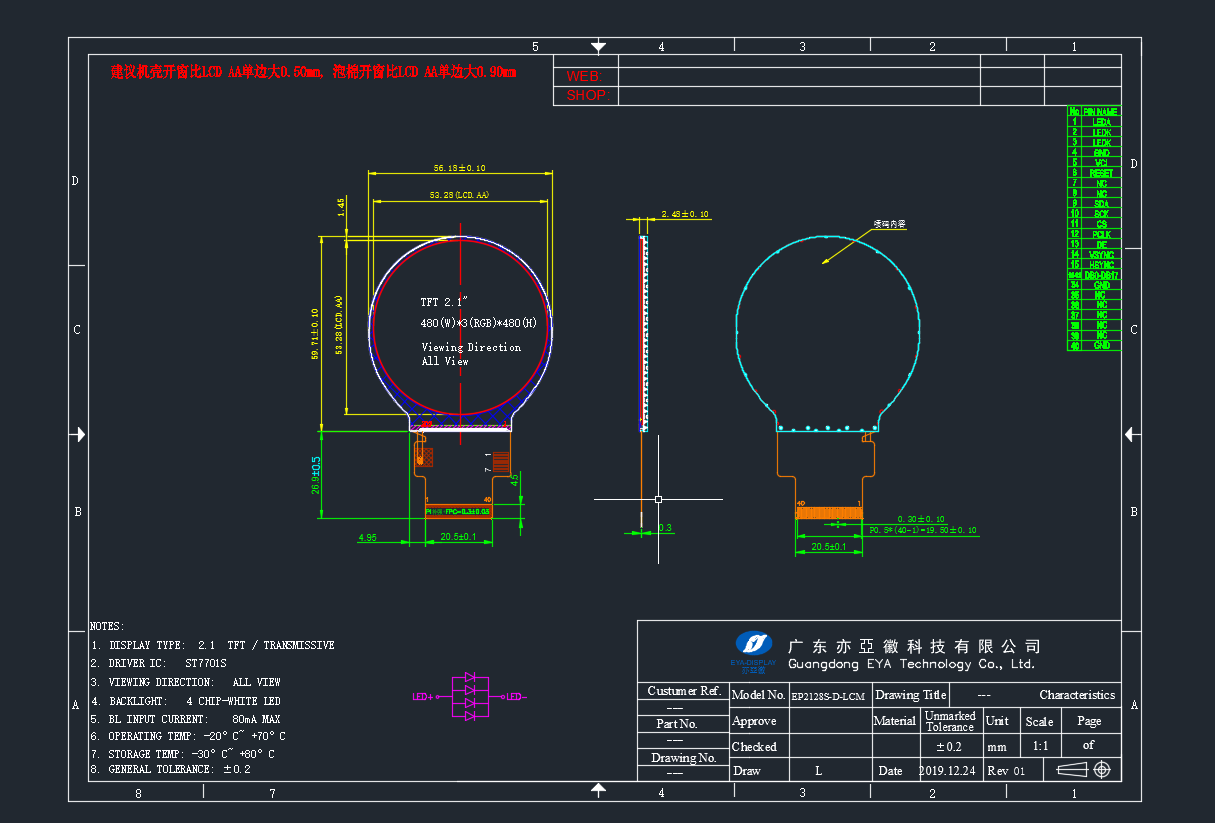The width and height of the screenshot is (1215, 823).
Task: Select "Guangdong EYA Technology Co., Ltd." company name
Action: [912, 664]
